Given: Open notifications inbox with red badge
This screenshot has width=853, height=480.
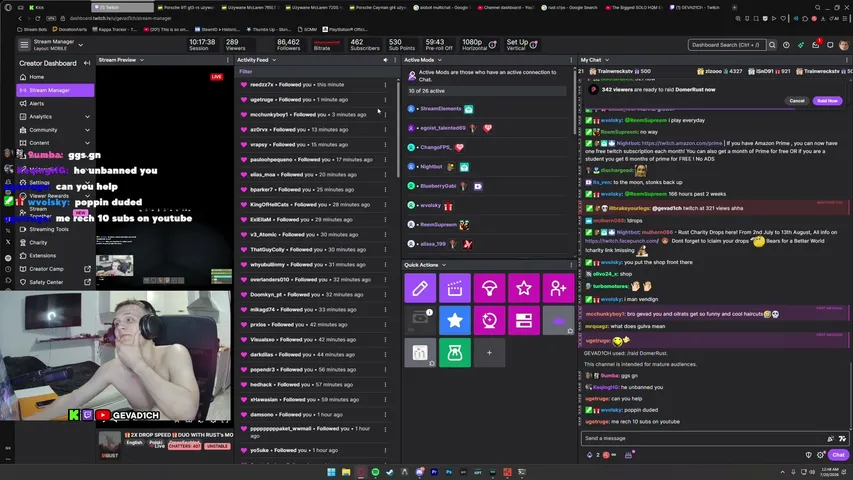Looking at the screenshot, I should click(x=815, y=45).
